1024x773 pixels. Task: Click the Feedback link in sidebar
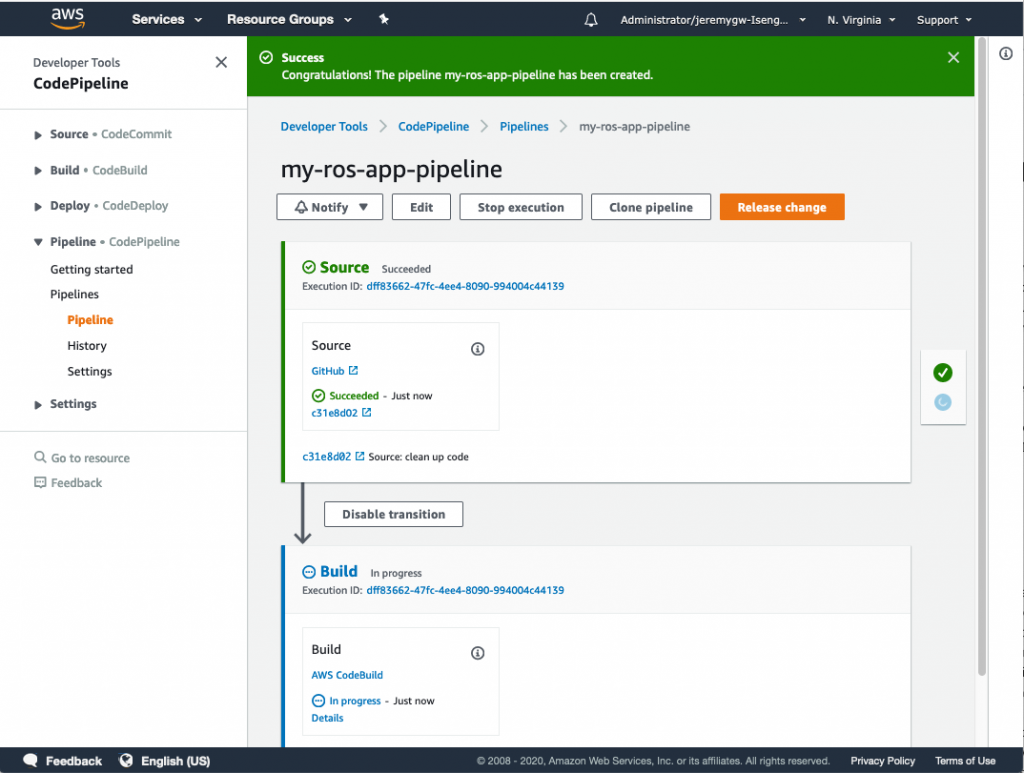76,482
